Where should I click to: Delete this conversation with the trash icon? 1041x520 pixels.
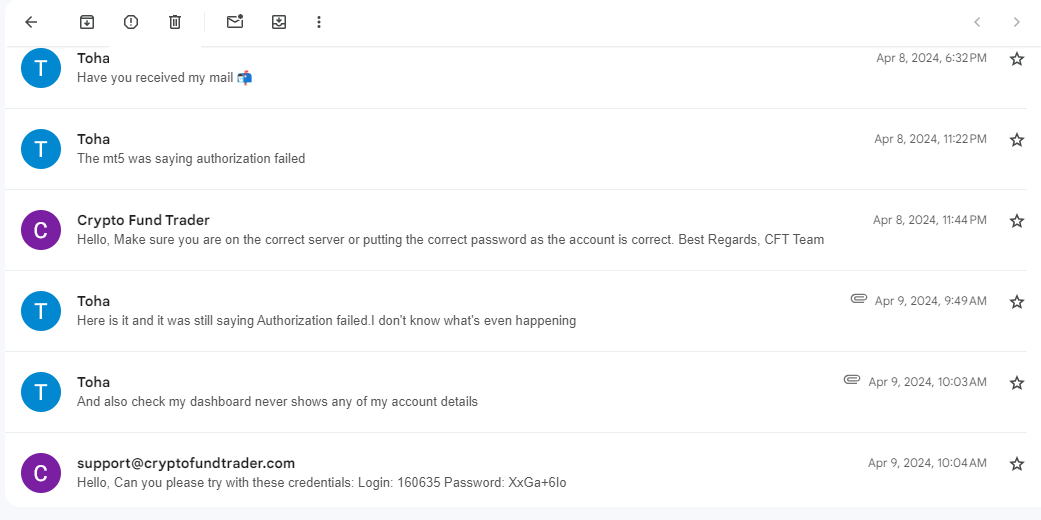point(175,22)
